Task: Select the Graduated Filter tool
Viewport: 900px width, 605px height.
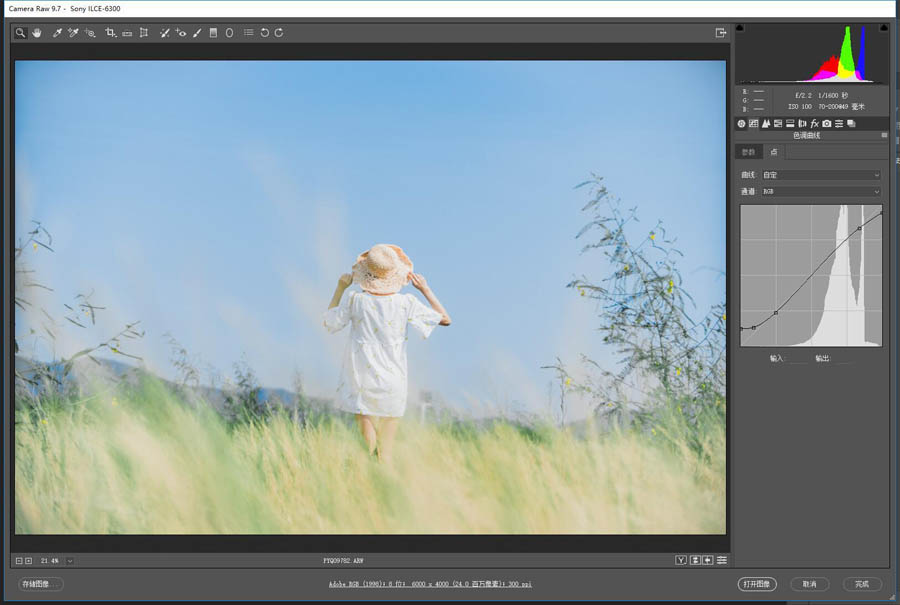Action: pos(213,33)
